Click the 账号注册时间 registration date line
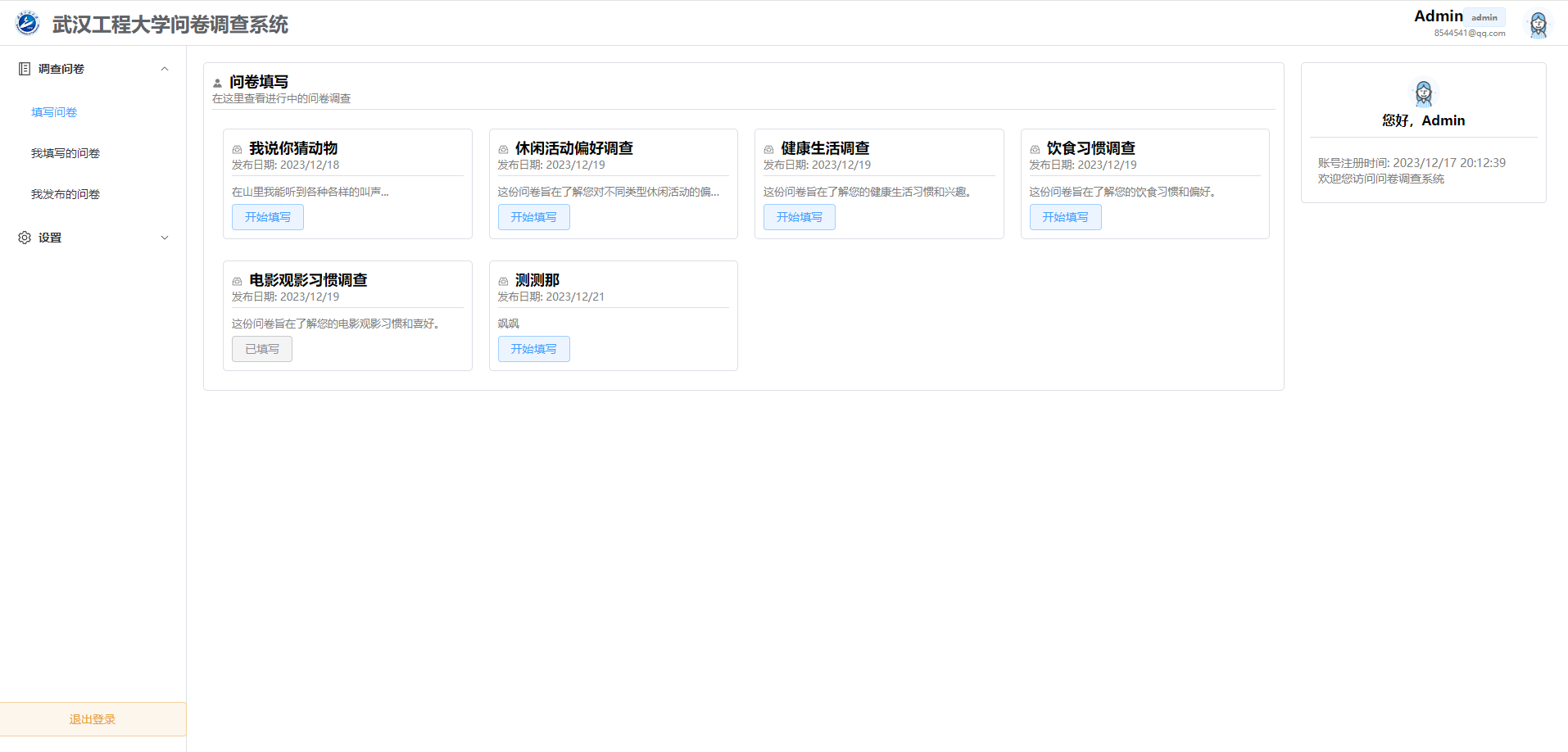Screen dimensions: 1568x752 click(x=1412, y=163)
